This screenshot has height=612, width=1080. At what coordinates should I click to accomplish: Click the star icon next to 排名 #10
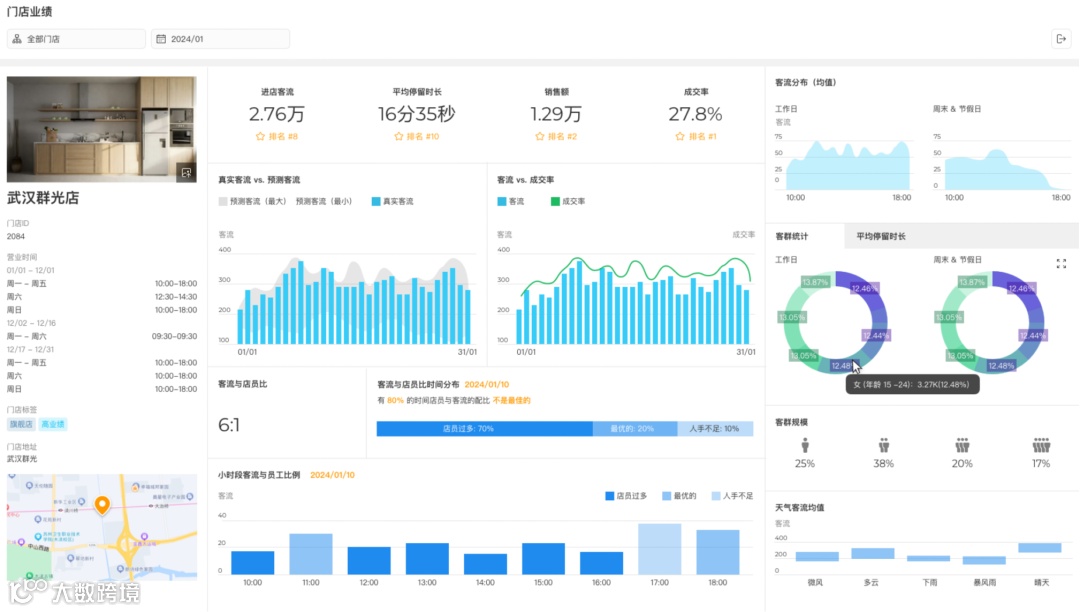[399, 136]
